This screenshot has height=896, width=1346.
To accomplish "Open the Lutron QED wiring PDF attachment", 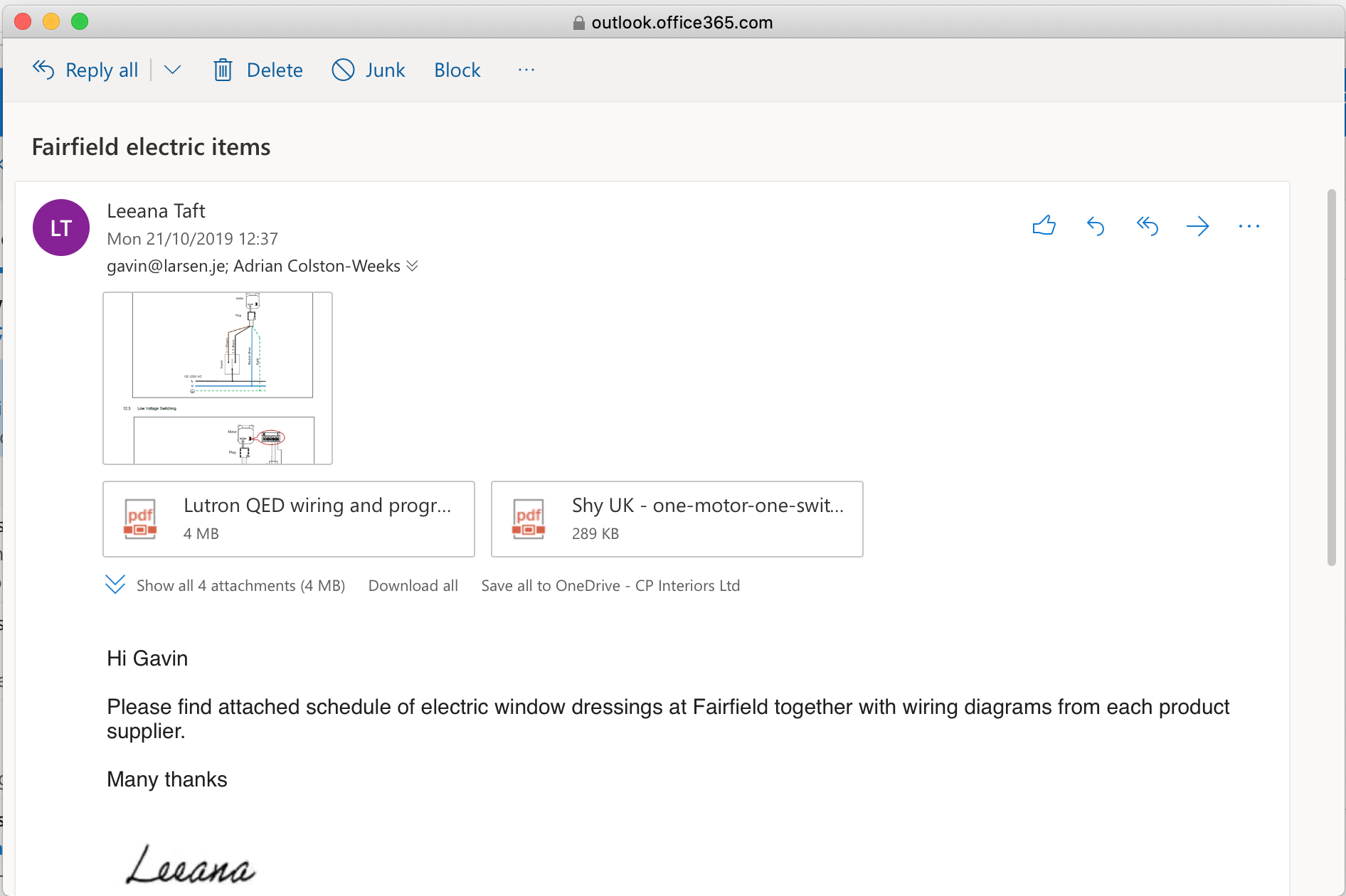I will 289,519.
